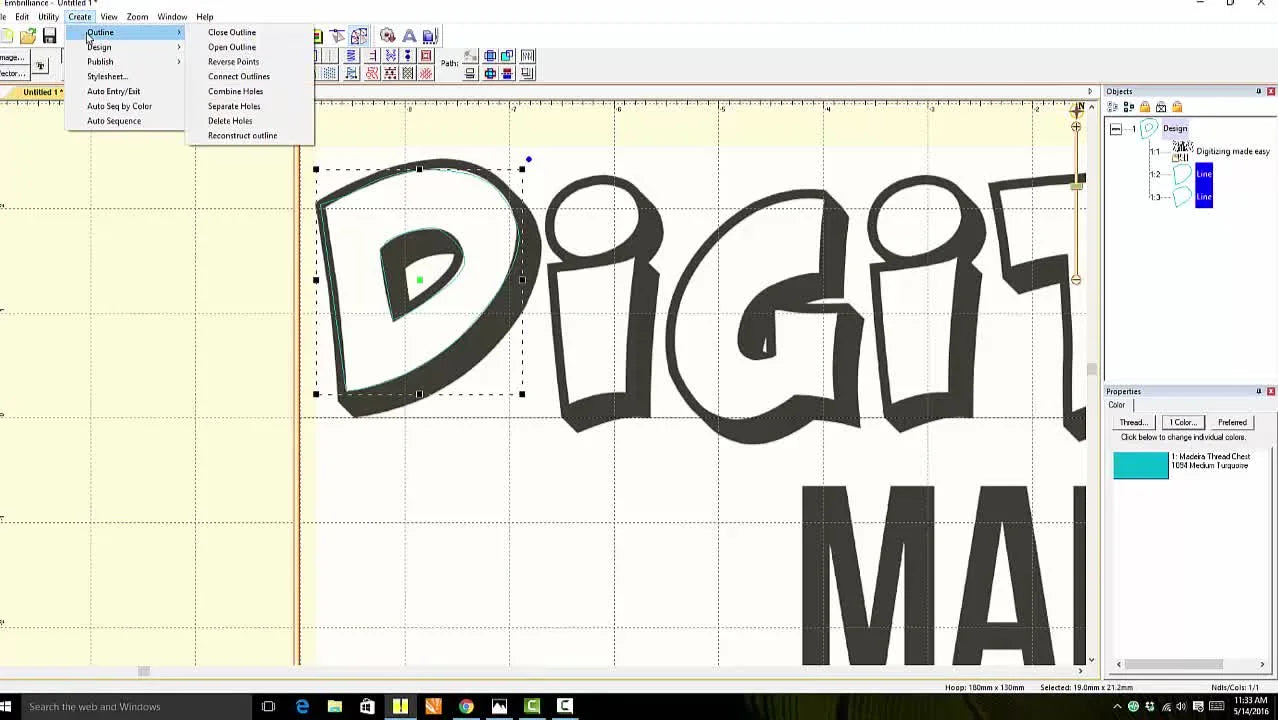The image size is (1278, 720).
Task: Toggle the Objects panel pin
Action: click(x=1258, y=91)
